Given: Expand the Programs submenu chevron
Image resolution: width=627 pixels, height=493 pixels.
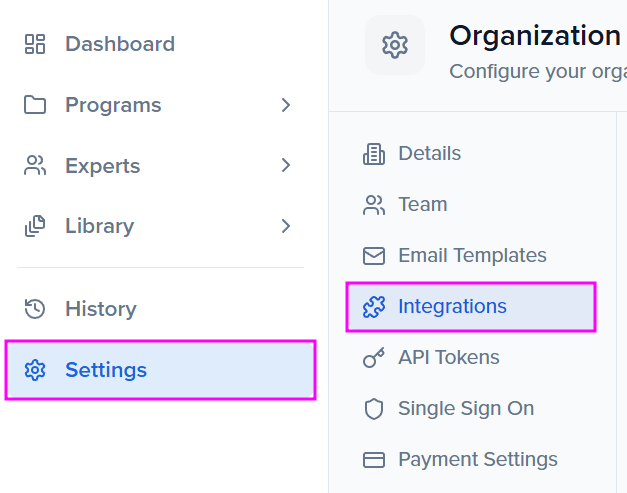Looking at the screenshot, I should click(286, 105).
